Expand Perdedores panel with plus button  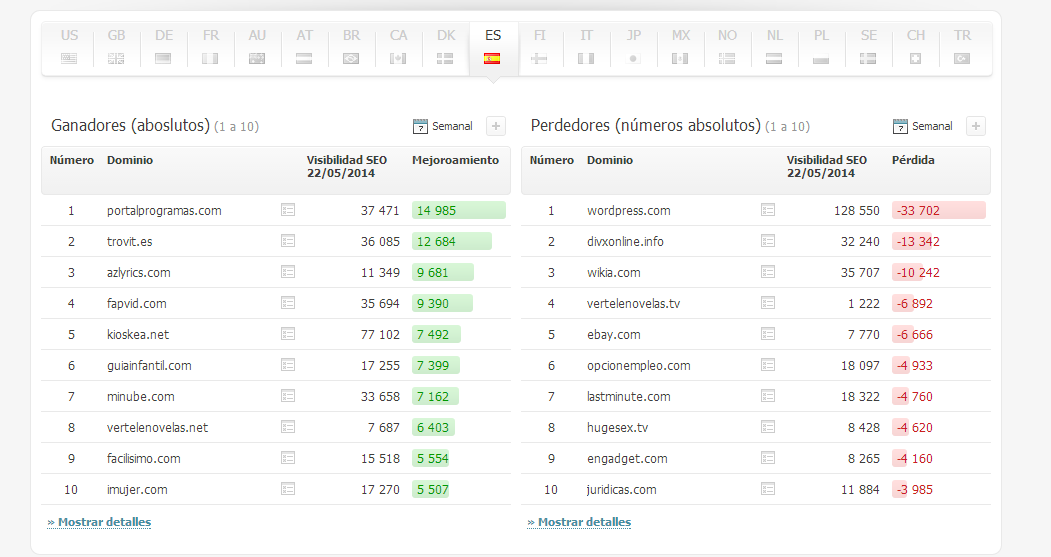point(976,126)
